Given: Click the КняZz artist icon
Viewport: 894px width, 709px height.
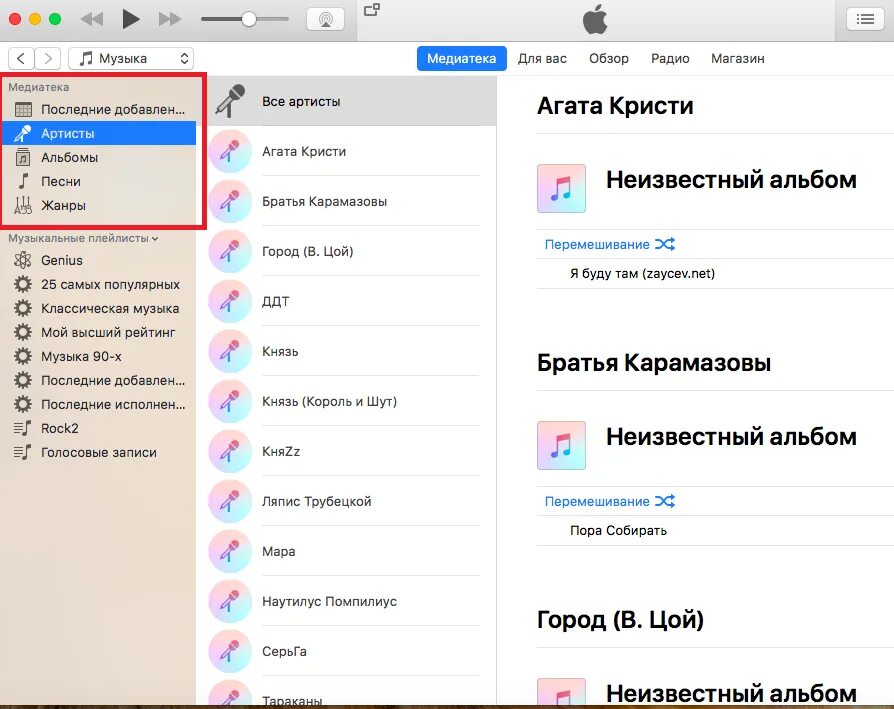Looking at the screenshot, I should pos(230,451).
